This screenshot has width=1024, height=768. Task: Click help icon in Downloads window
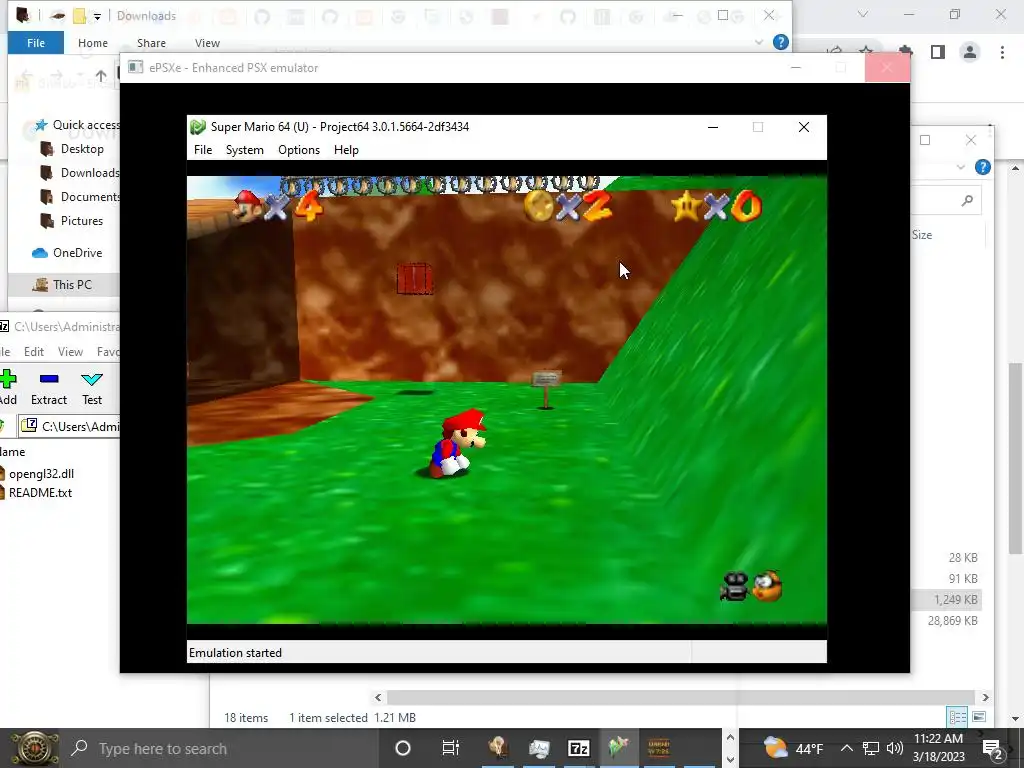coord(780,42)
